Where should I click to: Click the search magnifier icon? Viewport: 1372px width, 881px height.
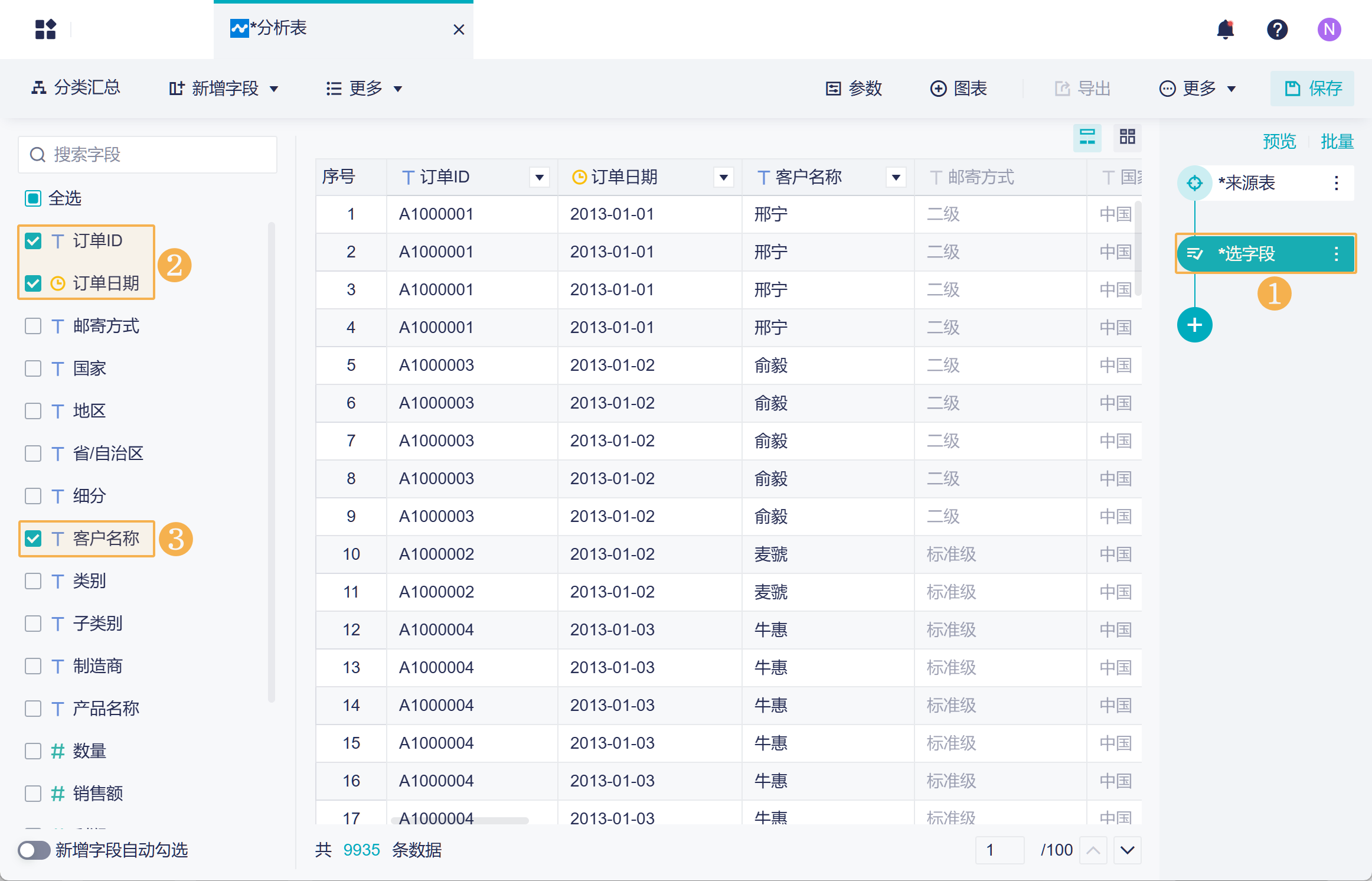[x=38, y=155]
